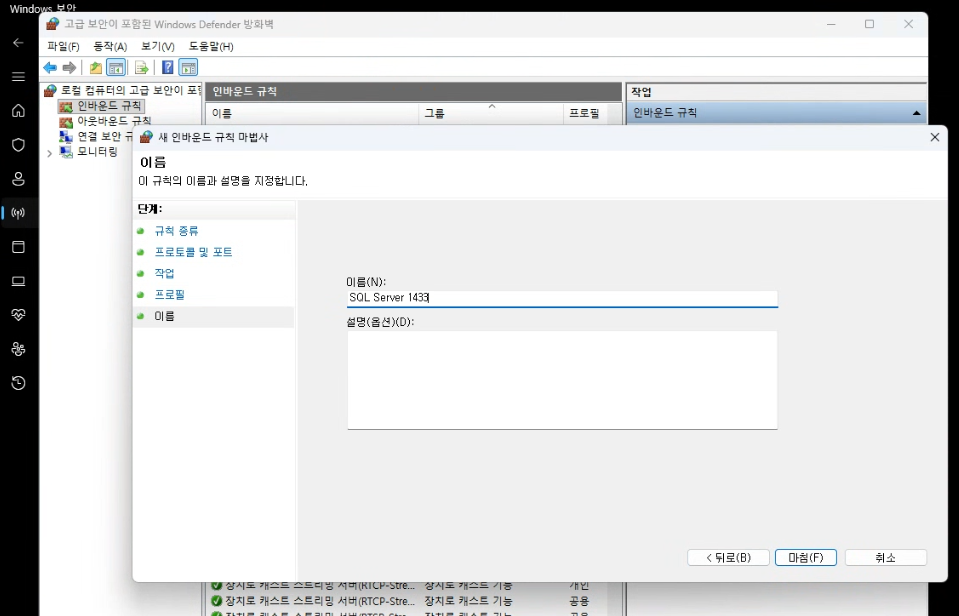959x616 pixels.
Task: Go to the 프로토콜 및 포트 step
Action: (193, 252)
